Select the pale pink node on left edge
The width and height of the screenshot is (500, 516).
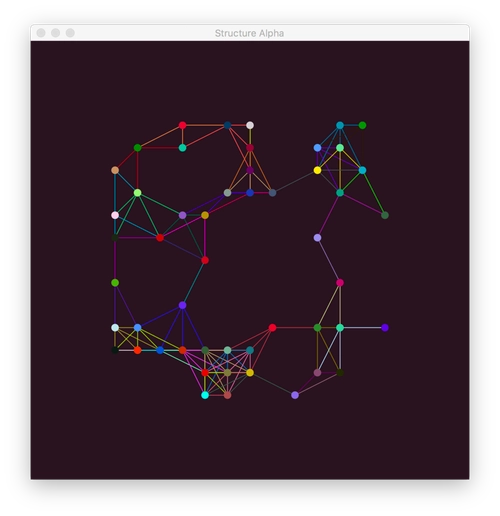click(x=115, y=215)
